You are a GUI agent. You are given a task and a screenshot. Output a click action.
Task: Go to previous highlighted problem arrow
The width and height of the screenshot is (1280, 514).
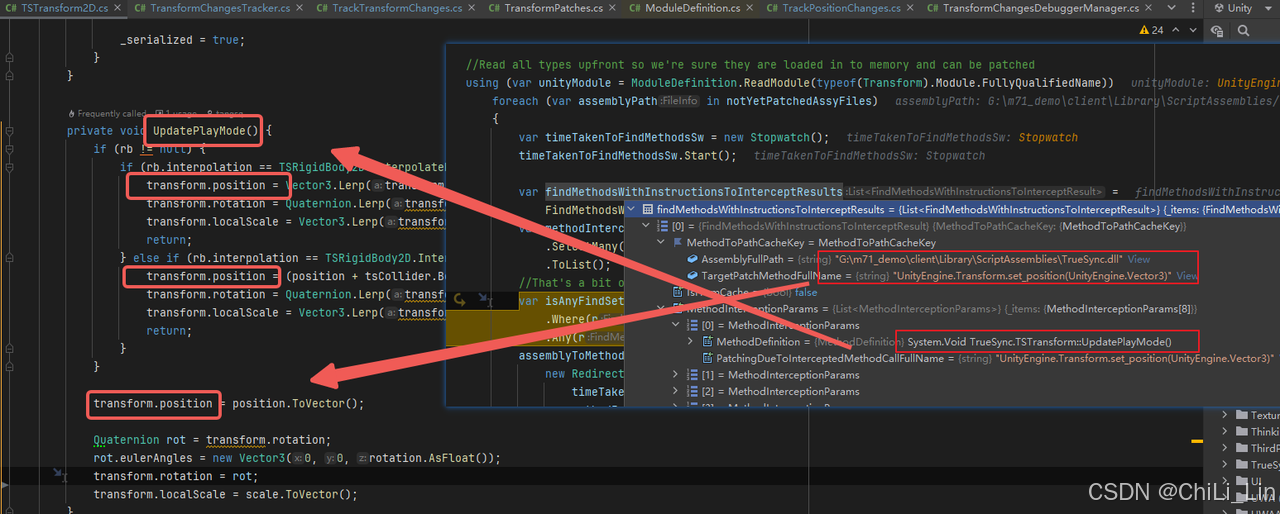pyautogui.click(x=1174, y=30)
